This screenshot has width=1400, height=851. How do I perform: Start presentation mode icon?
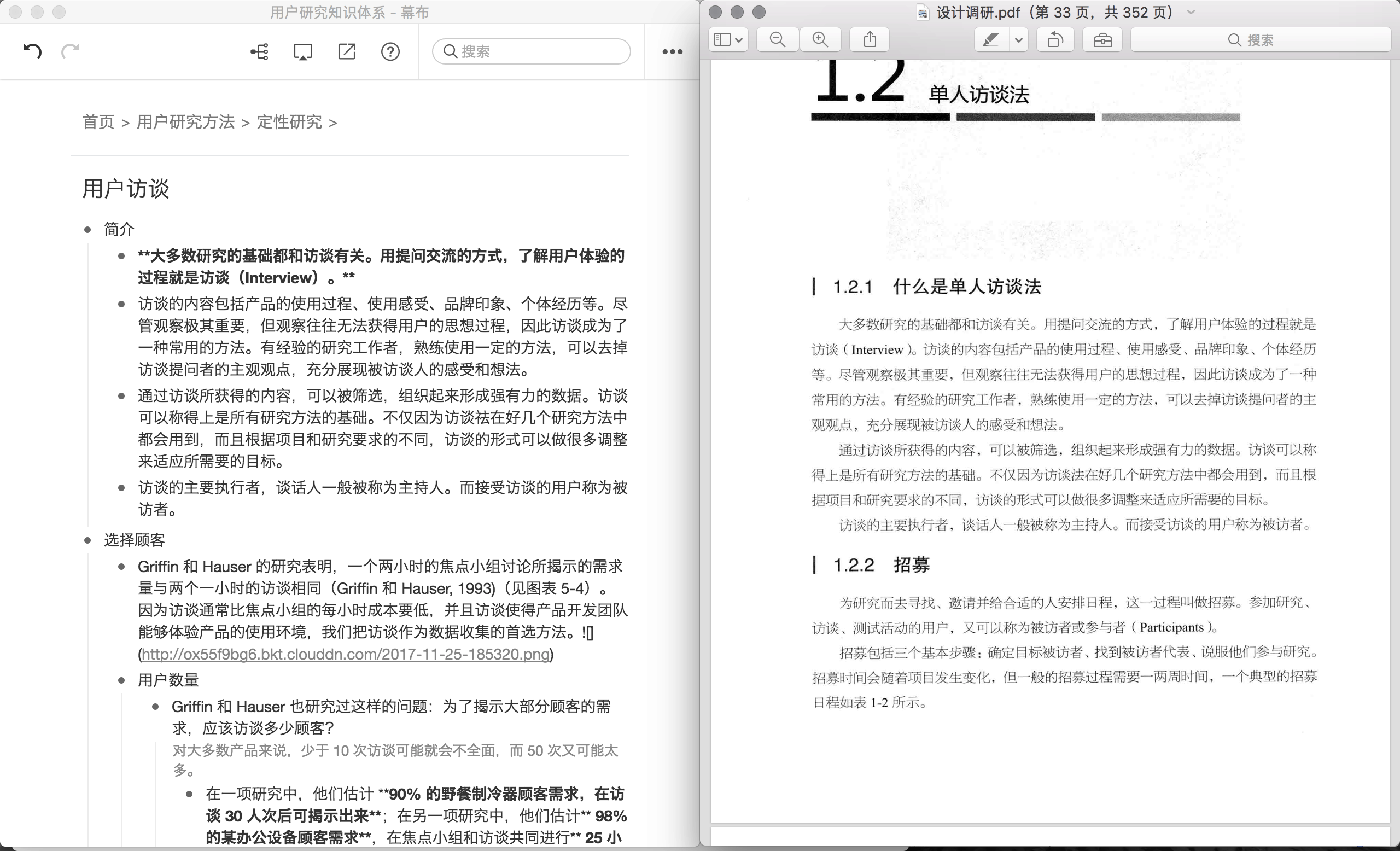coord(303,52)
